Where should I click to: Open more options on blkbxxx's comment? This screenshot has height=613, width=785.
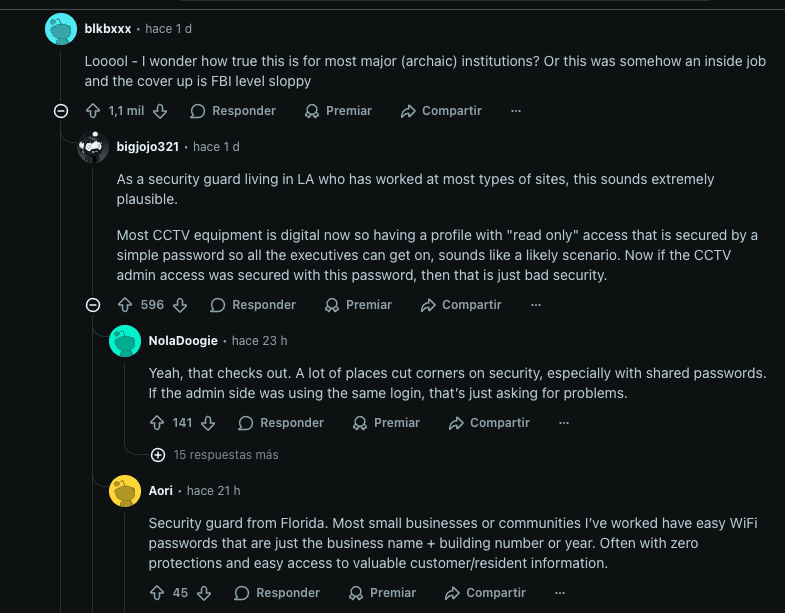coord(516,111)
